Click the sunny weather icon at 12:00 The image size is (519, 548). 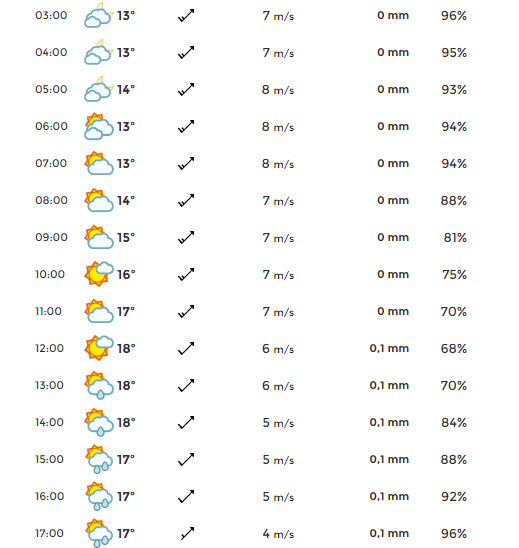click(99, 348)
